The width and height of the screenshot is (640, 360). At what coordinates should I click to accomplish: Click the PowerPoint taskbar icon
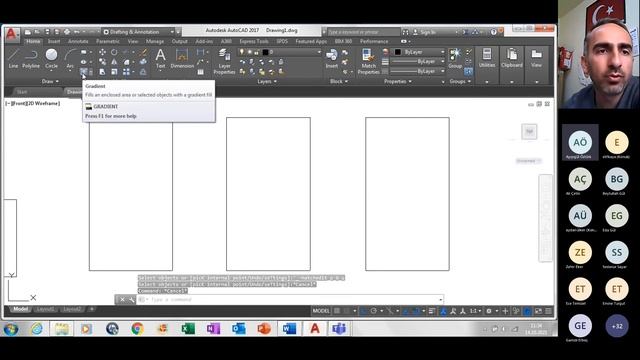[x=264, y=329]
